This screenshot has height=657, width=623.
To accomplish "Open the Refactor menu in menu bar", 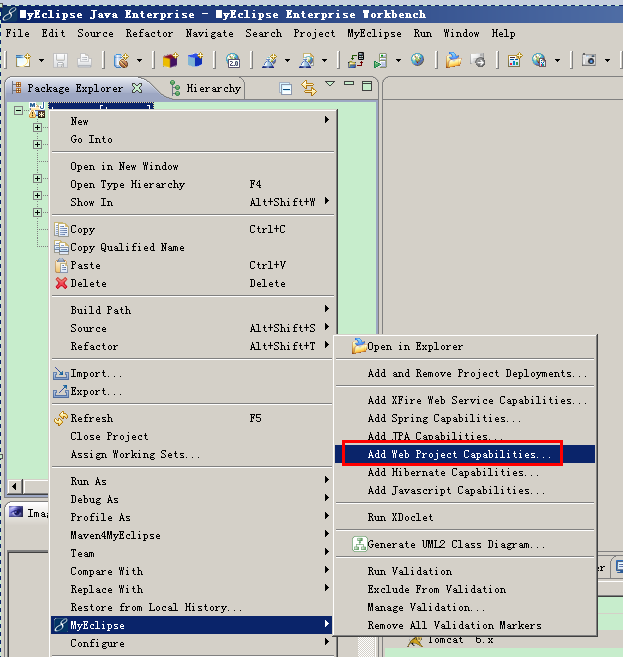I will (x=149, y=34).
